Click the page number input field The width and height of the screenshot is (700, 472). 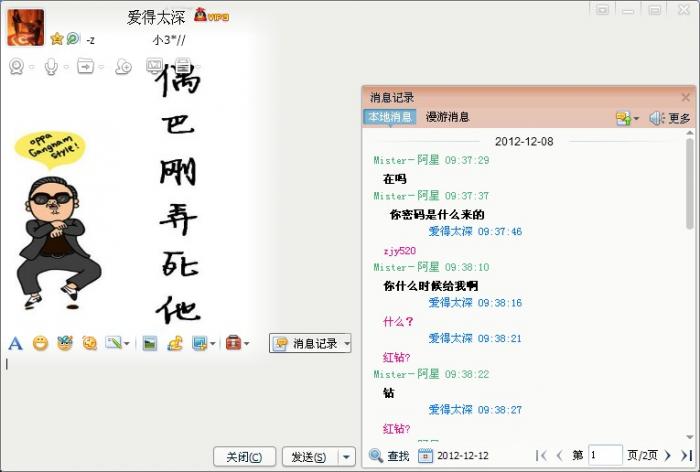tap(605, 455)
